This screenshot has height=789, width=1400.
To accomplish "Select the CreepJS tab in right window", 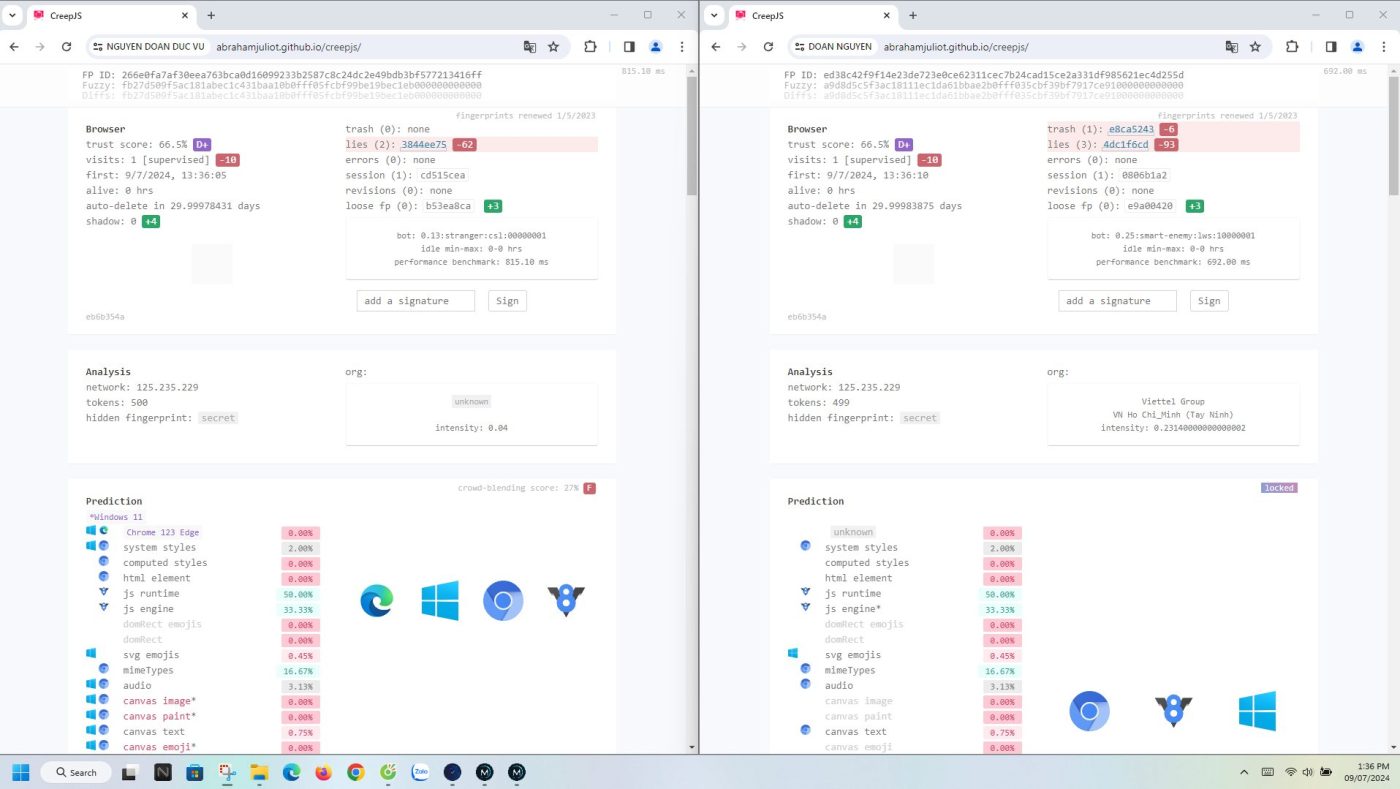I will click(812, 16).
